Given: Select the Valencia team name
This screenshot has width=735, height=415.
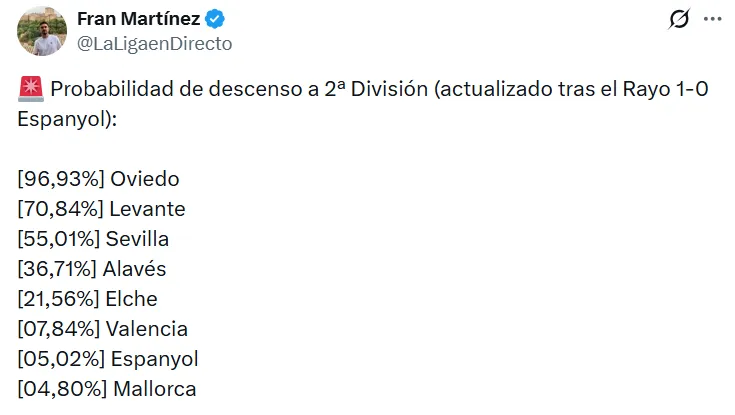Looking at the screenshot, I should point(149,329).
